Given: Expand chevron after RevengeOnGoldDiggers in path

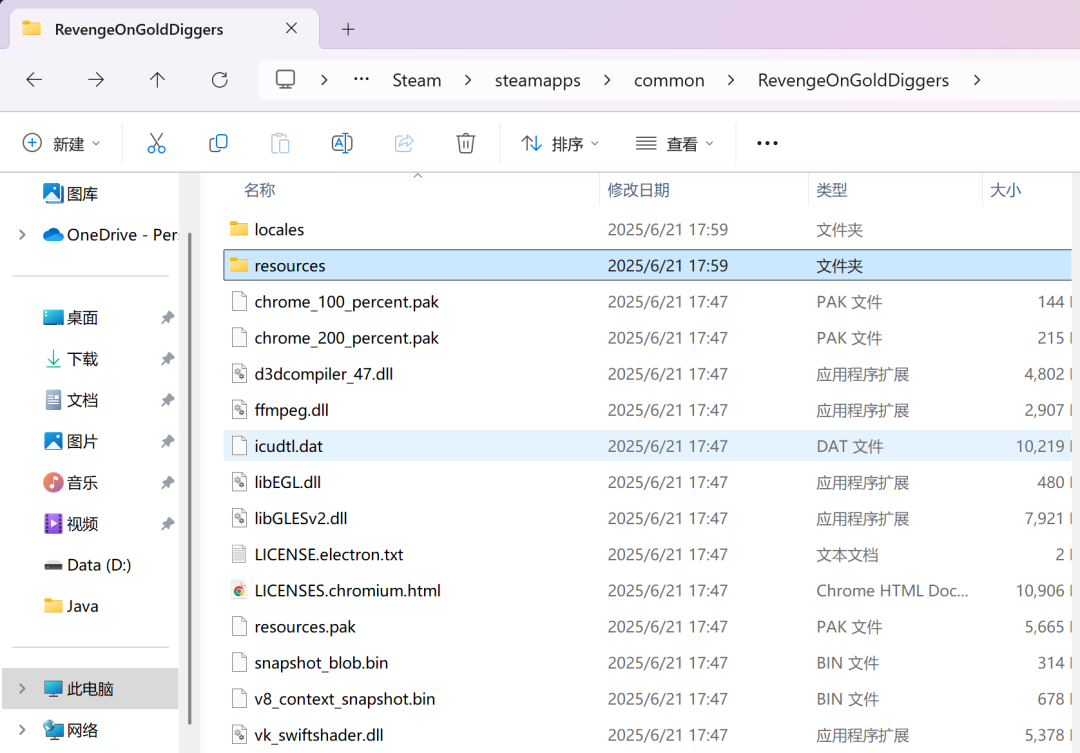Looking at the screenshot, I should coord(977,80).
